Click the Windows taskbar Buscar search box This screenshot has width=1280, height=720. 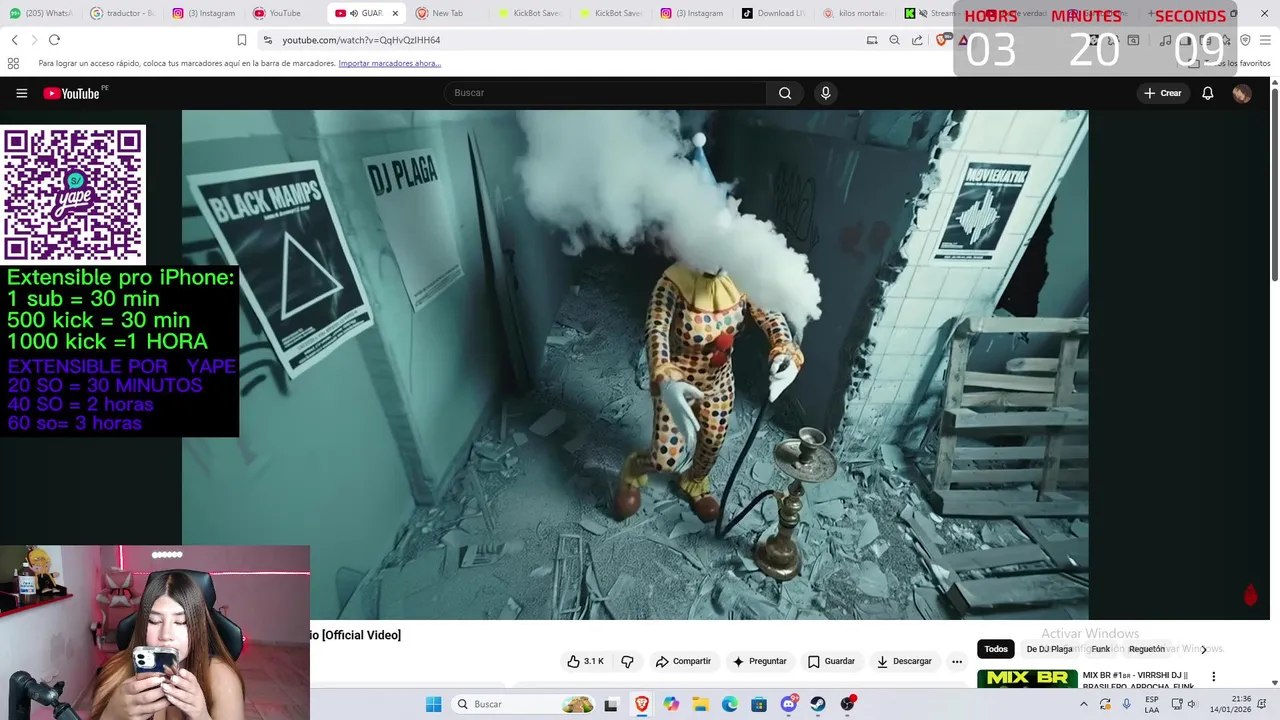[524, 704]
